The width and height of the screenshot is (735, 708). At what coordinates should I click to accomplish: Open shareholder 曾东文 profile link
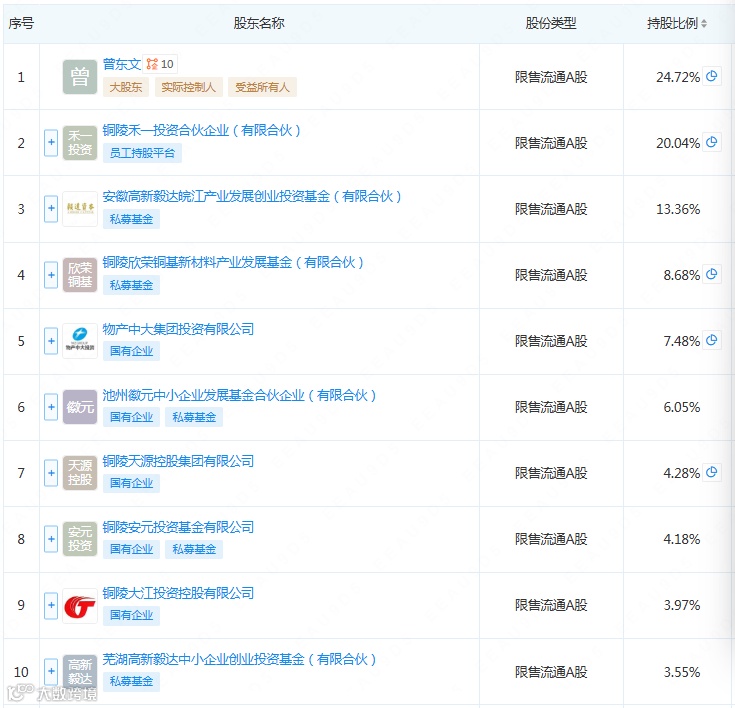pos(122,64)
